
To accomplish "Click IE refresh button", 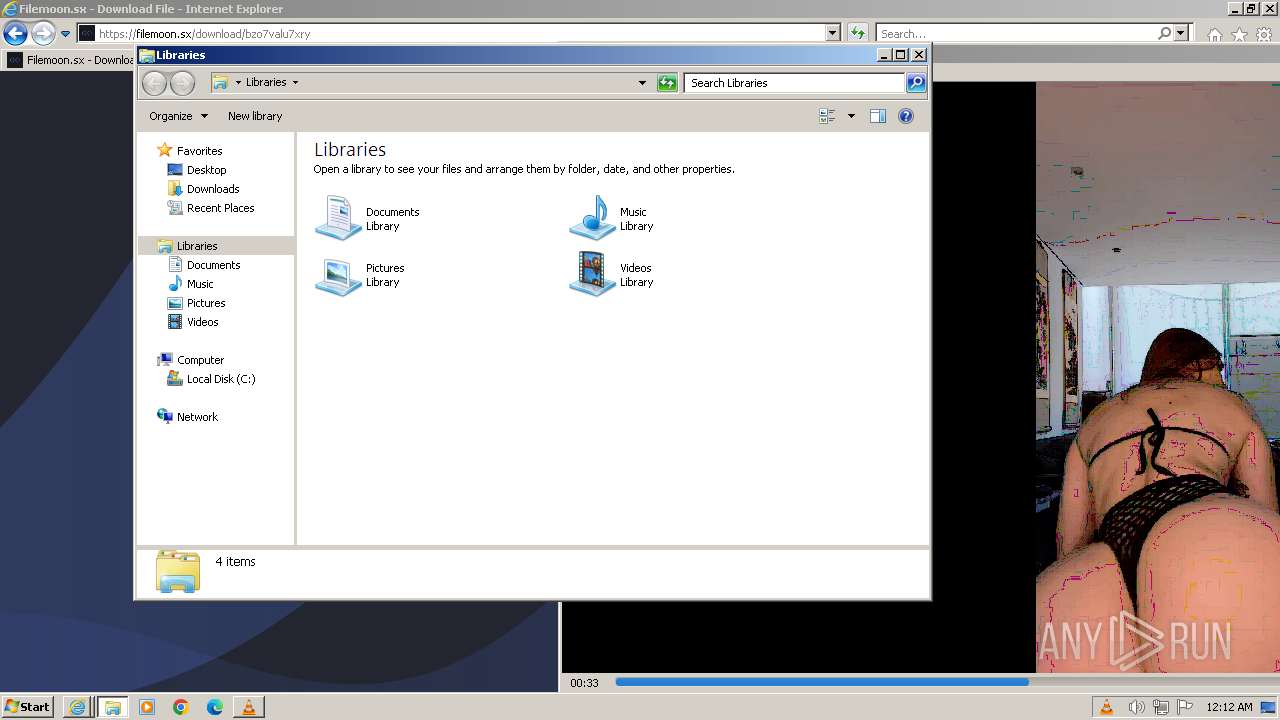I will click(857, 34).
